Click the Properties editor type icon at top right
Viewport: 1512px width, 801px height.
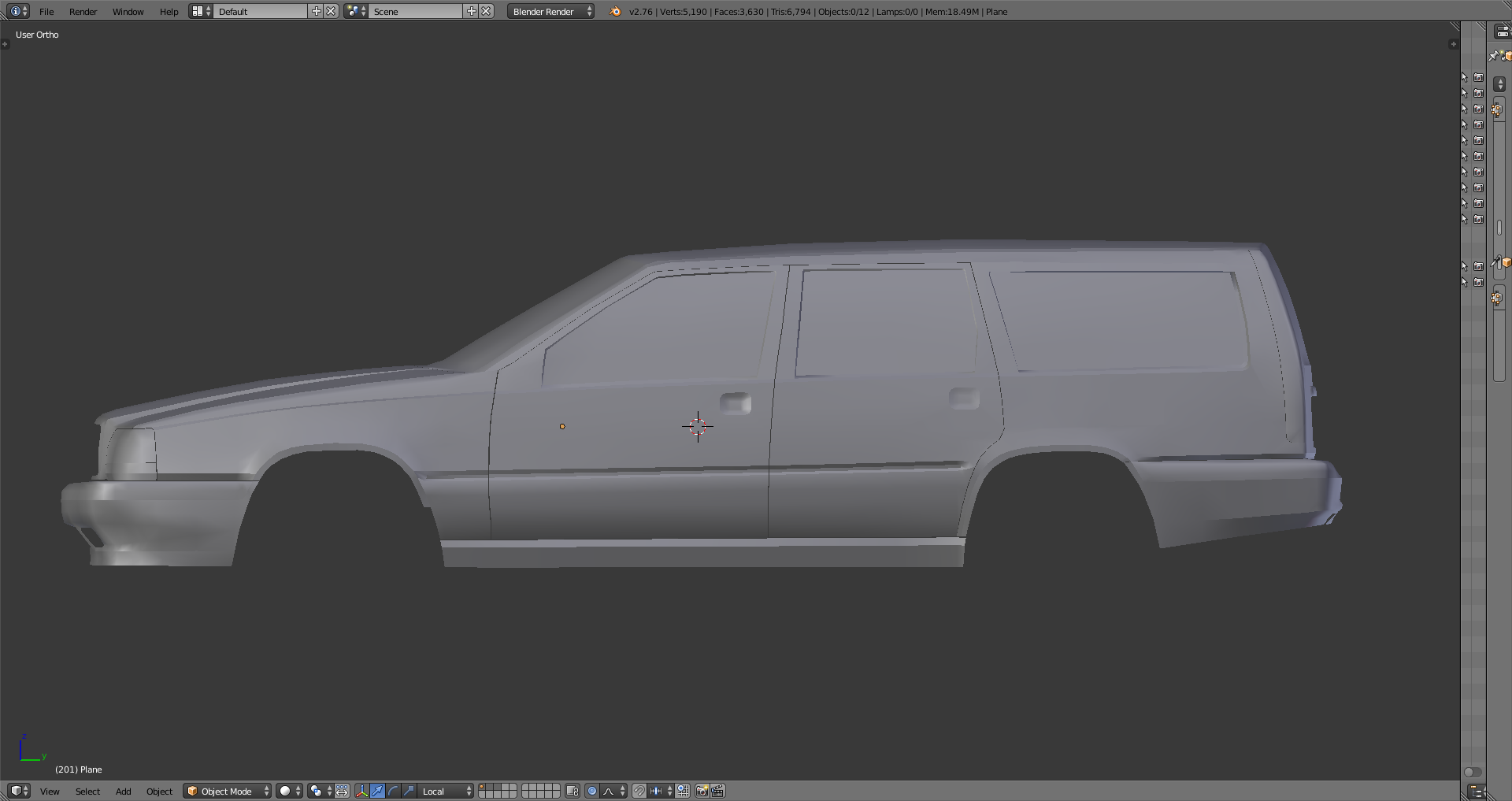click(x=1503, y=32)
